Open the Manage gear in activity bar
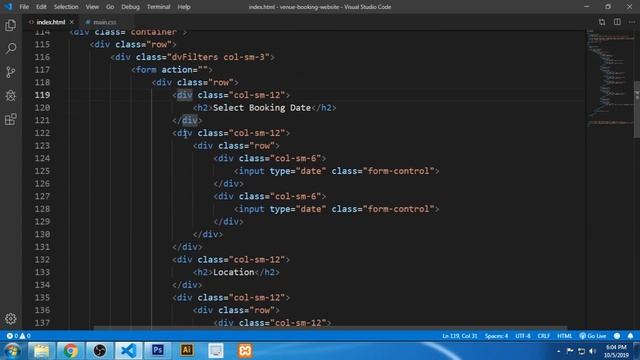 click(11, 318)
